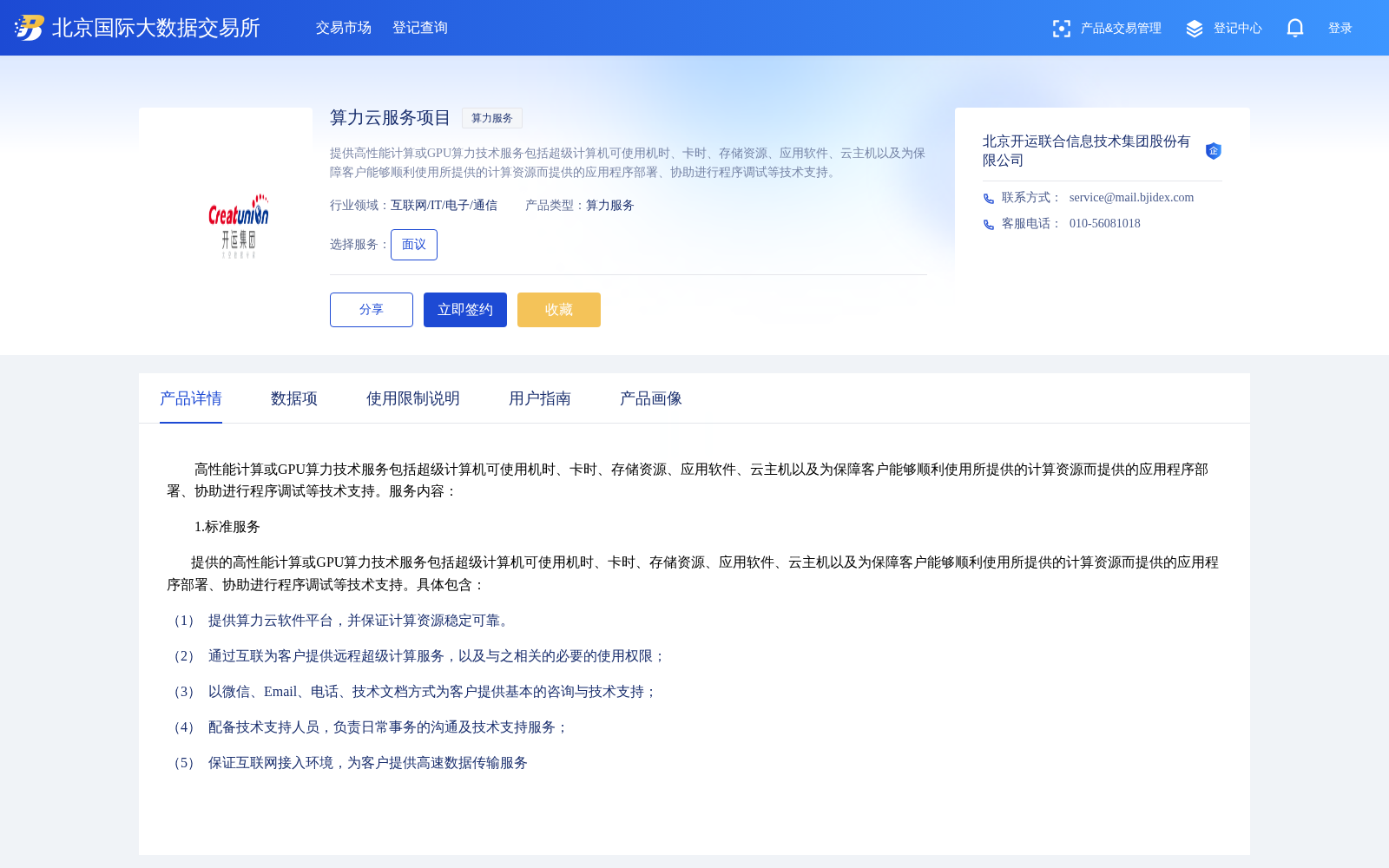Click heading 1.标准服务
The height and width of the screenshot is (868, 1389).
pos(227,527)
